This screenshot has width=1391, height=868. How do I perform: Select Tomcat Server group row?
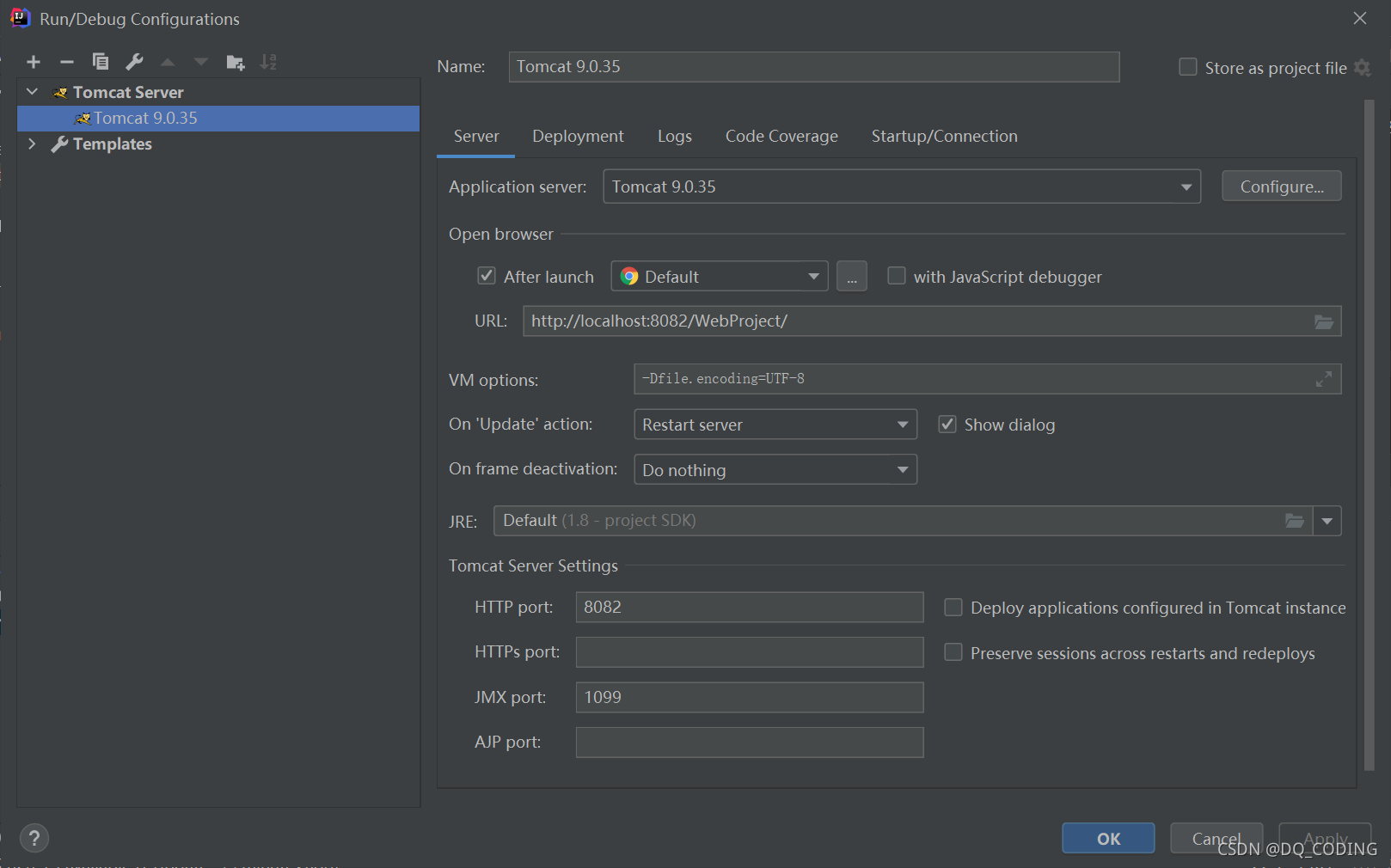pos(218,92)
